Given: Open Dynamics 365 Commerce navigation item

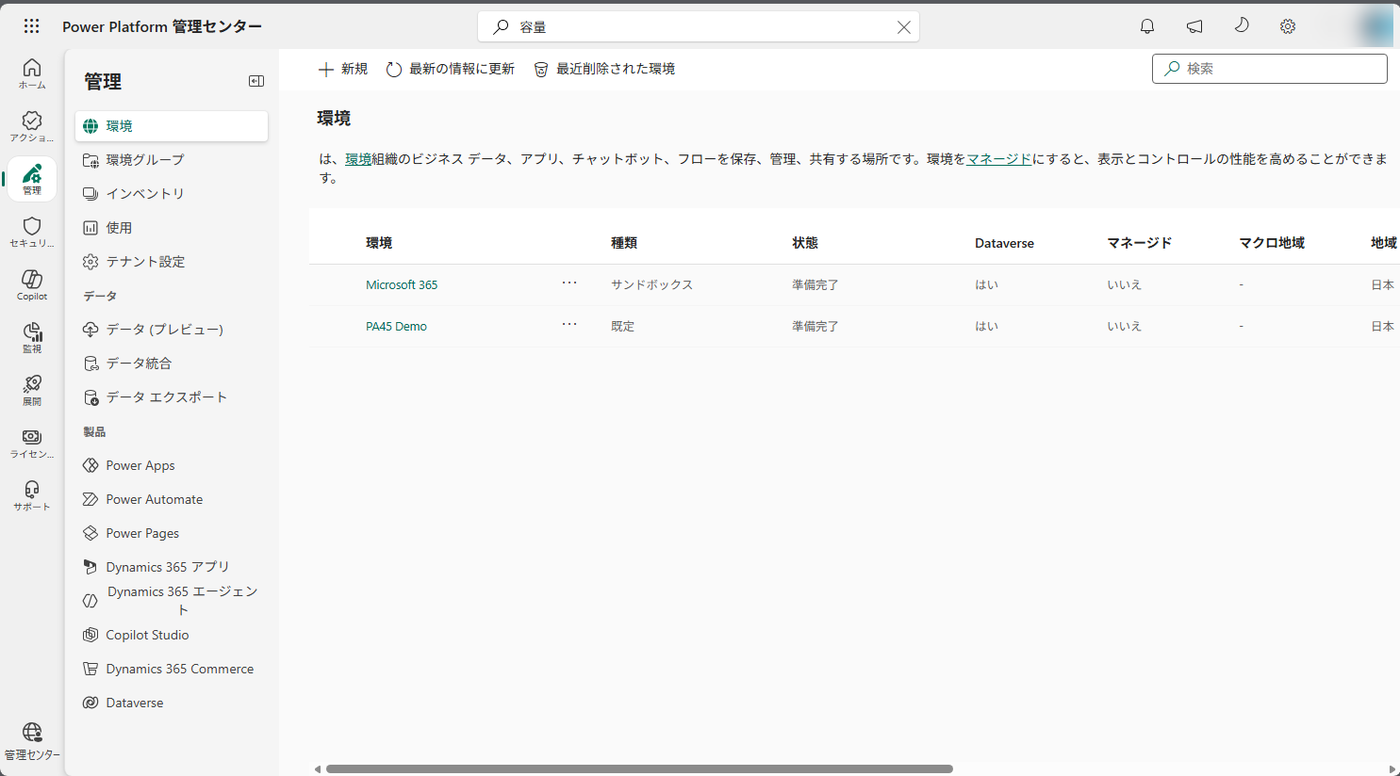Looking at the screenshot, I should click(x=171, y=669).
